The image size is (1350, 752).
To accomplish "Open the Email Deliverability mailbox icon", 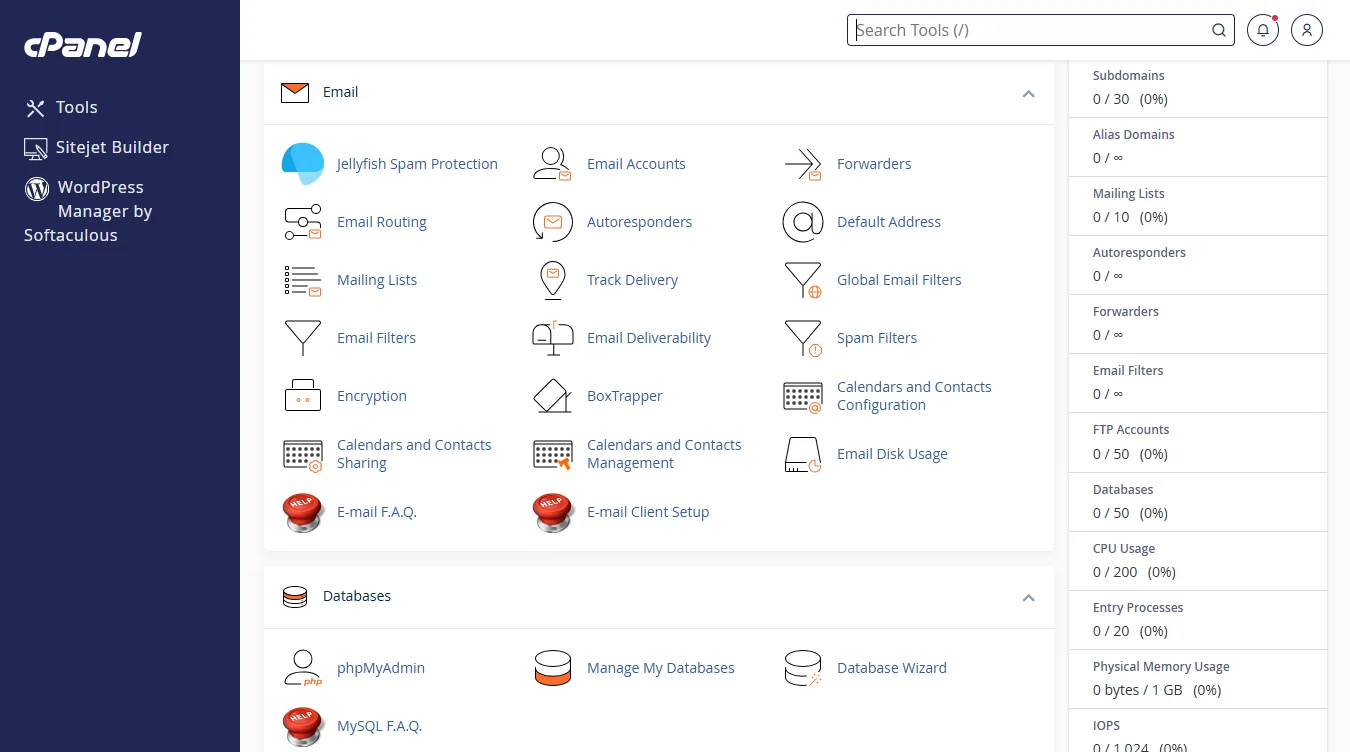I will pos(552,338).
